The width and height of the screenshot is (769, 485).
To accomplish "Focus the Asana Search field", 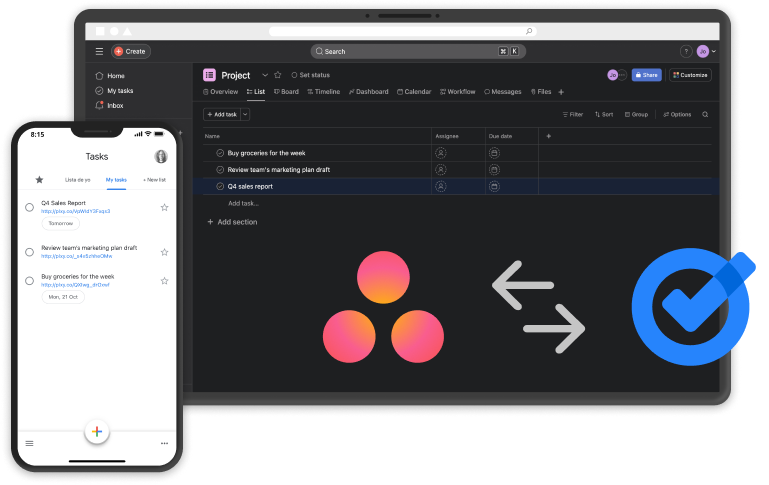I will click(418, 51).
